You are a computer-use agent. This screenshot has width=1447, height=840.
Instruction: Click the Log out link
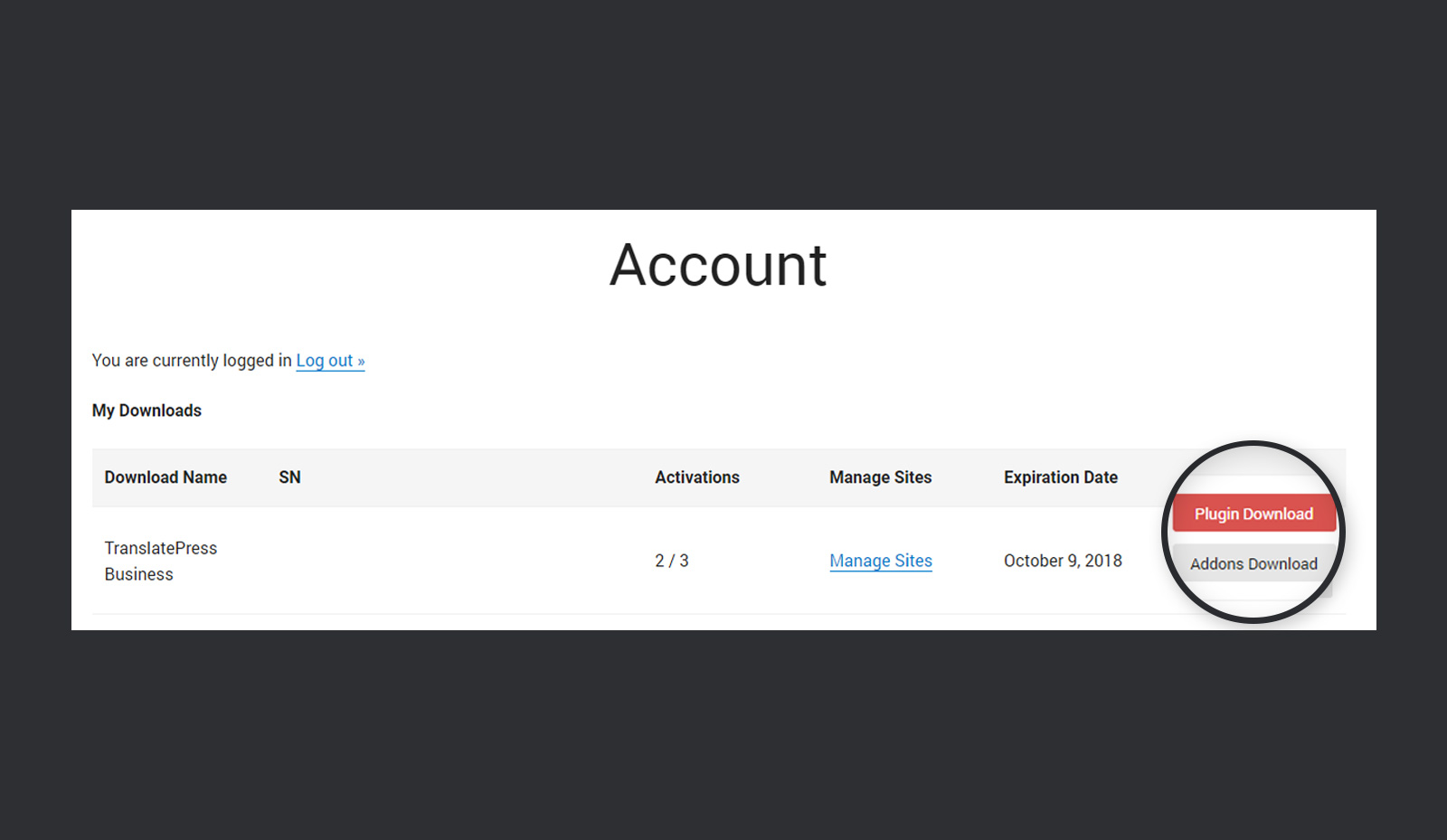330,361
